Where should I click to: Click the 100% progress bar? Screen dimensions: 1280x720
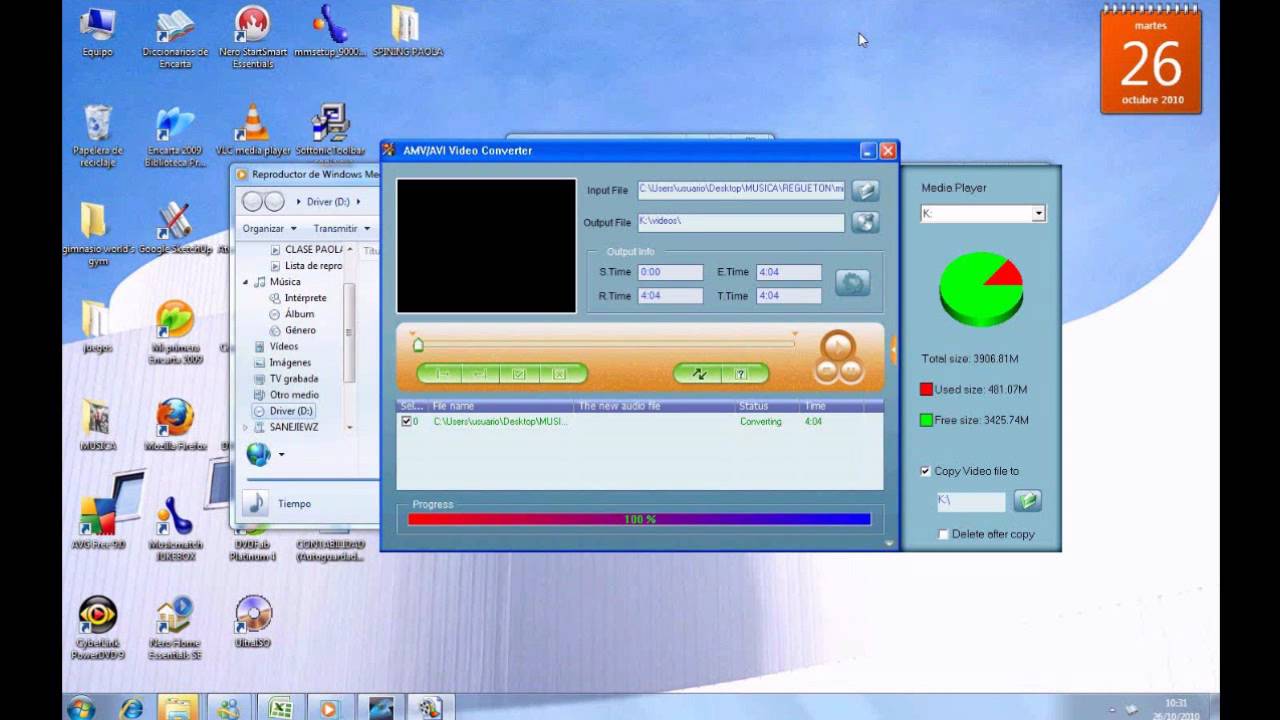pyautogui.click(x=639, y=520)
